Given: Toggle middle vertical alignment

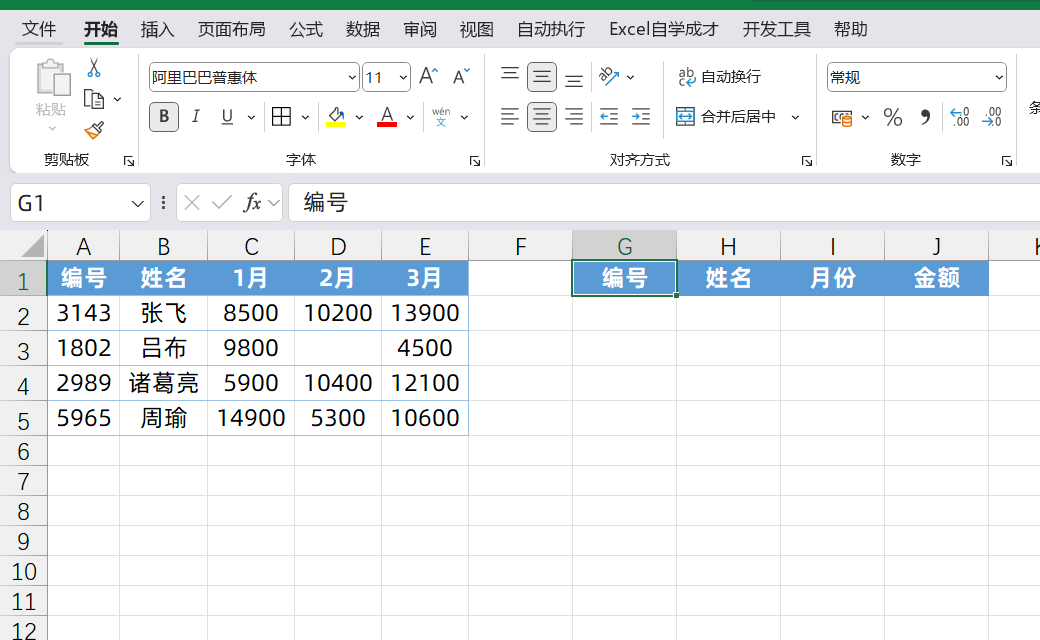Looking at the screenshot, I should (x=542, y=77).
